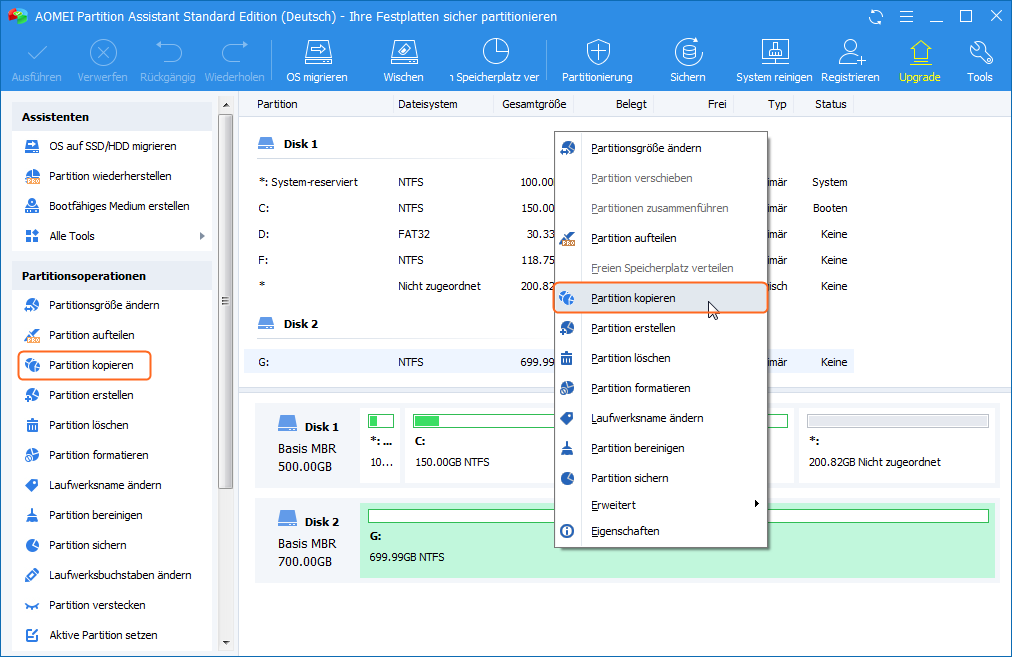
Task: Select Partition sichern in the context menu
Action: click(661, 478)
